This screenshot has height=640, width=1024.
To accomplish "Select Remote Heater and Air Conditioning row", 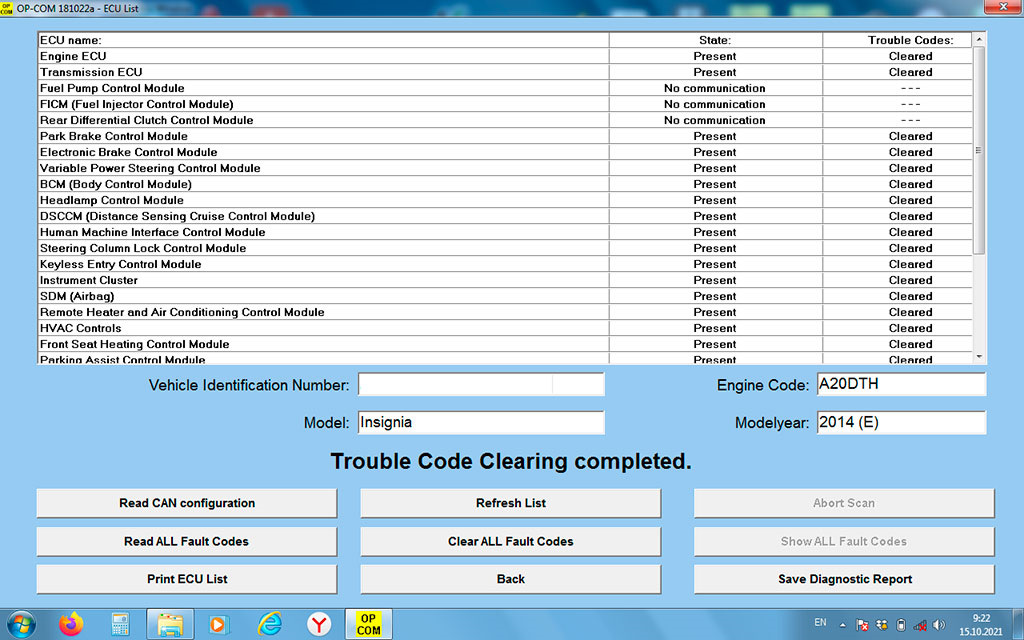I will (x=505, y=312).
